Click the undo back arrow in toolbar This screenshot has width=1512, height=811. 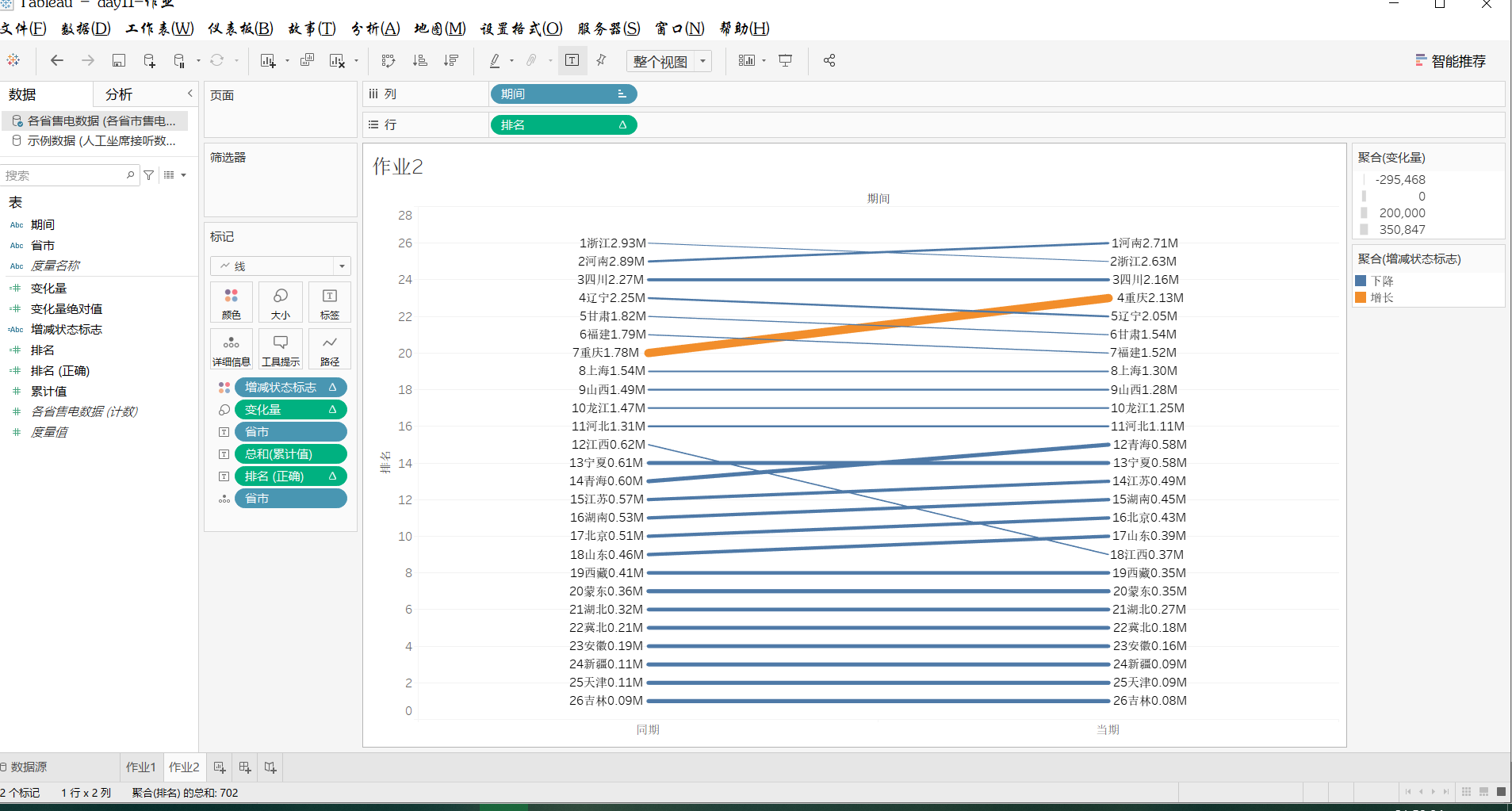tap(57, 60)
